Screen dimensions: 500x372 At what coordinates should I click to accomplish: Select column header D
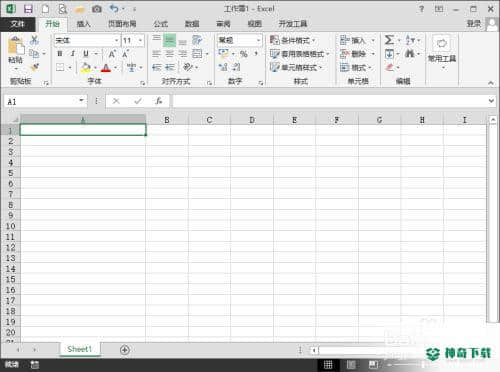pos(252,120)
